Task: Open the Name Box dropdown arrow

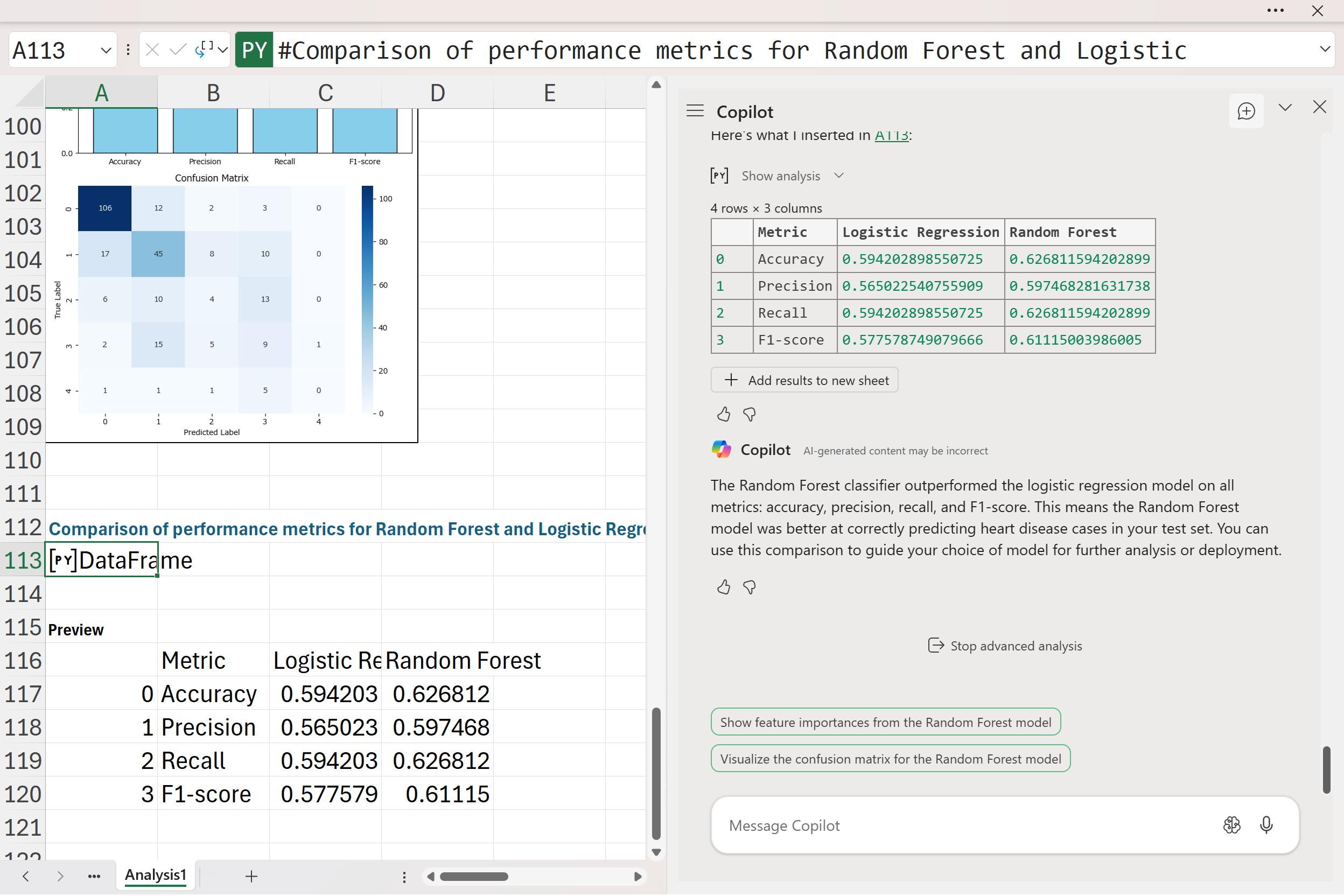Action: [x=106, y=50]
